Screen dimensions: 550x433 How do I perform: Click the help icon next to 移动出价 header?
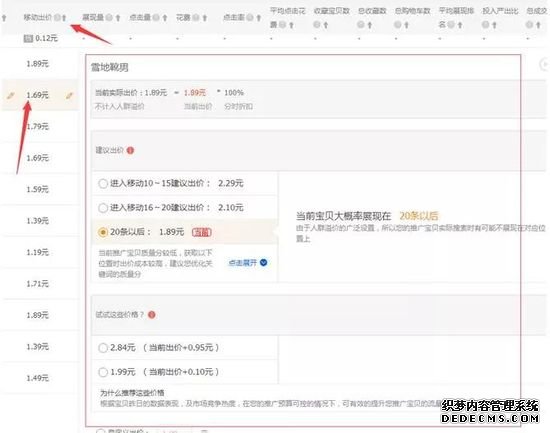pos(57,17)
